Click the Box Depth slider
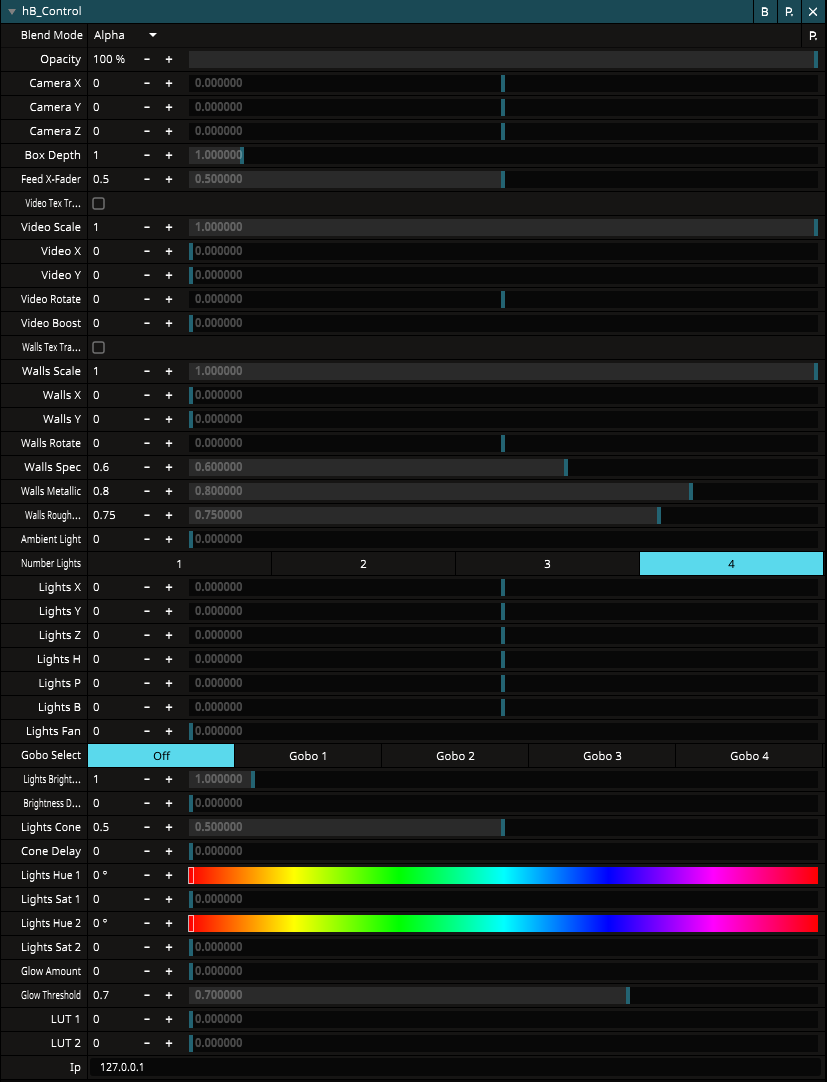The width and height of the screenshot is (827, 1082). coord(503,155)
